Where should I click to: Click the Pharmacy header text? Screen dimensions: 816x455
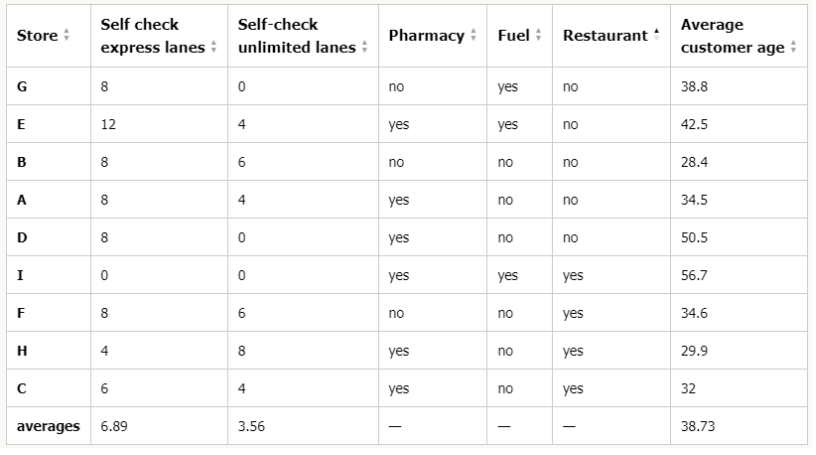pos(426,35)
